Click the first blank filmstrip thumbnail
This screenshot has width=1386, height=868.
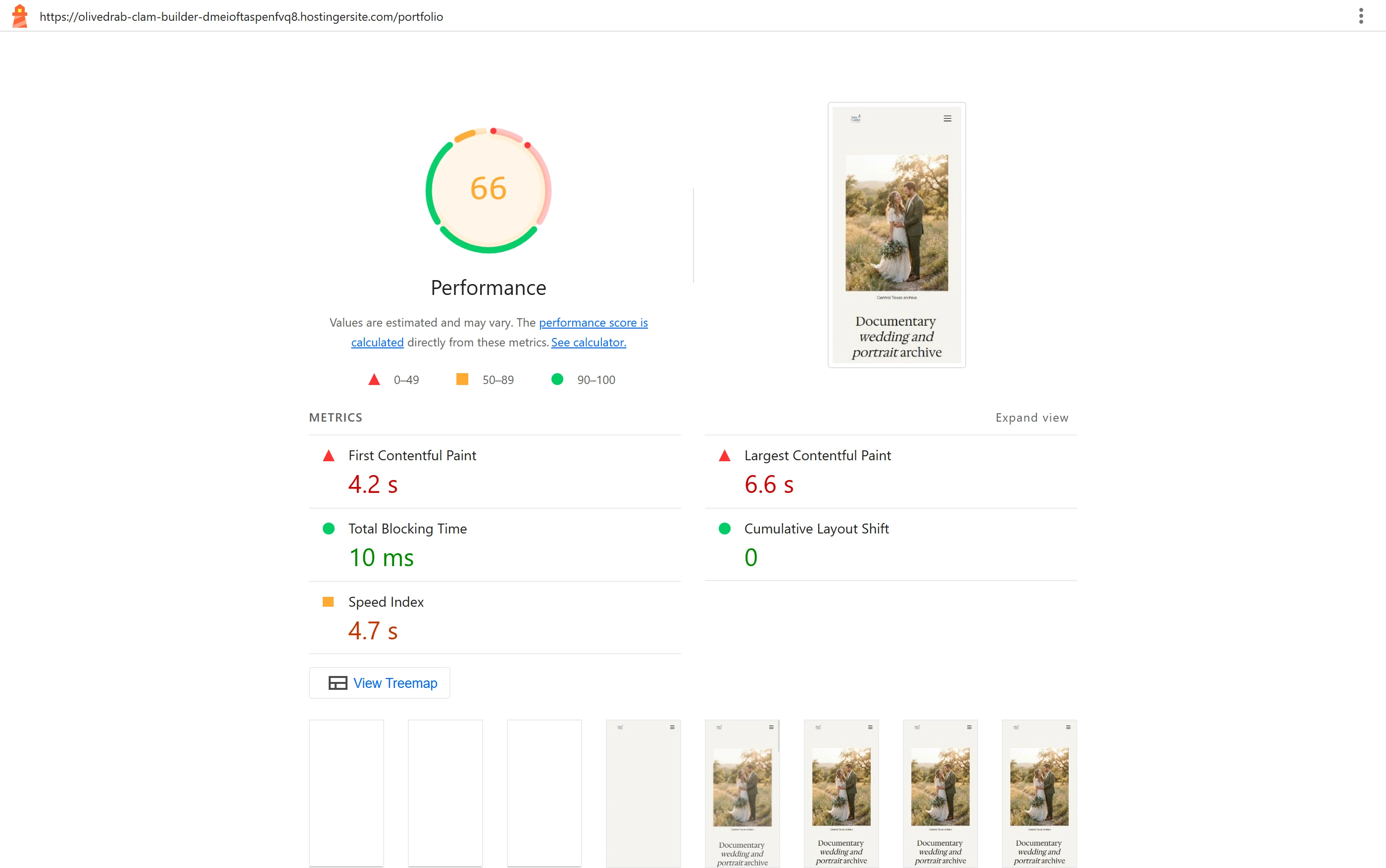coord(346,793)
